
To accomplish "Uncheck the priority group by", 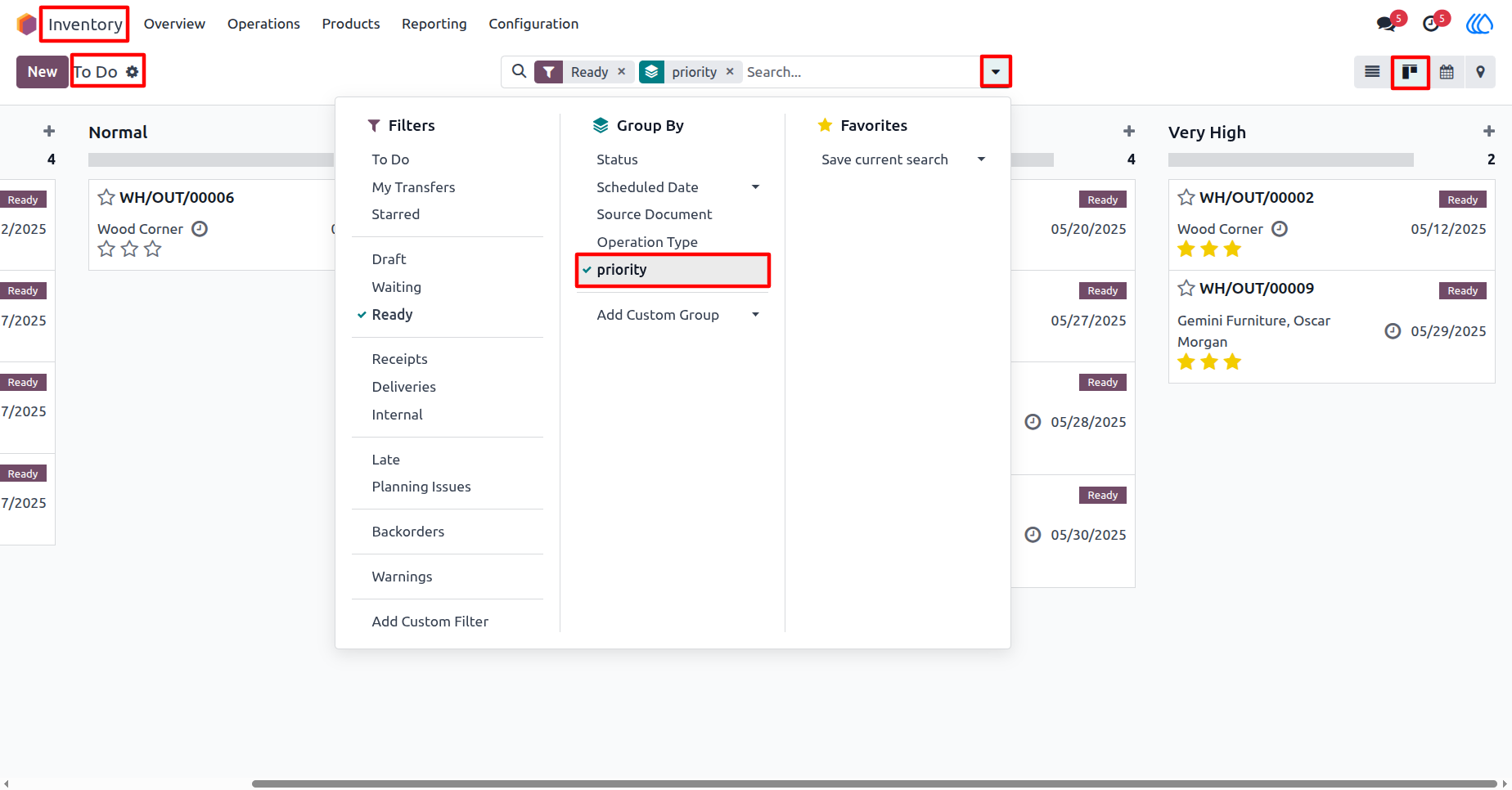I will [673, 270].
